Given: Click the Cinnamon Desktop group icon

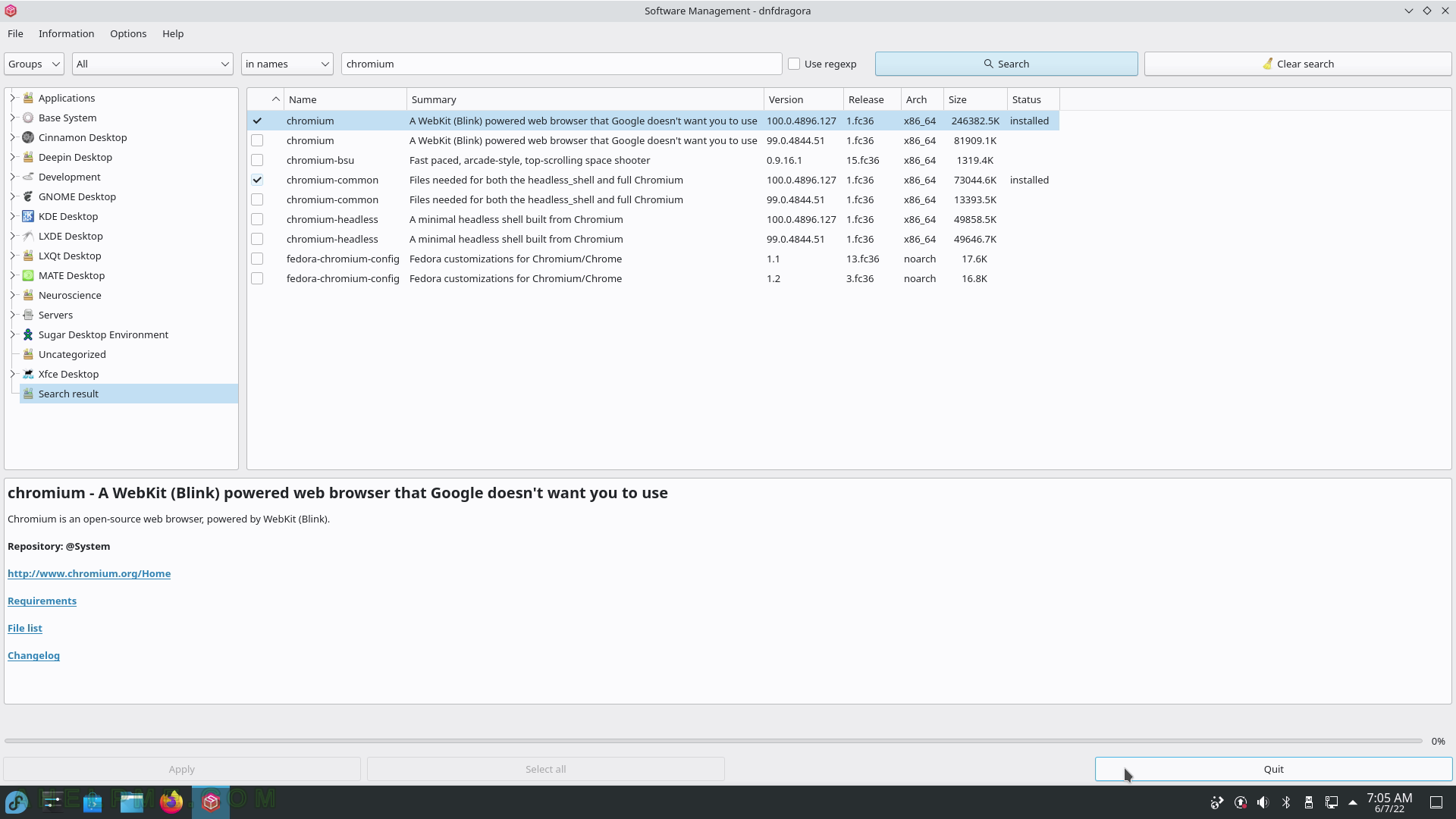Looking at the screenshot, I should click(28, 137).
